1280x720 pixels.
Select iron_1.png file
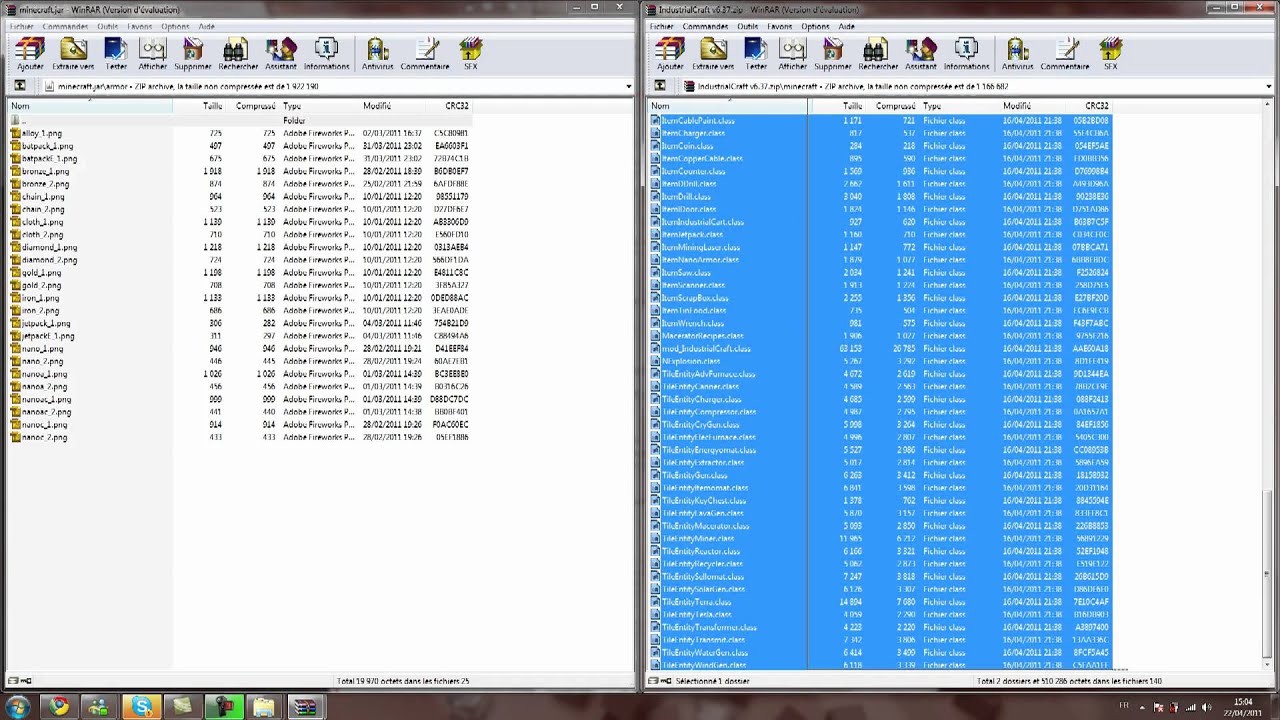point(40,298)
